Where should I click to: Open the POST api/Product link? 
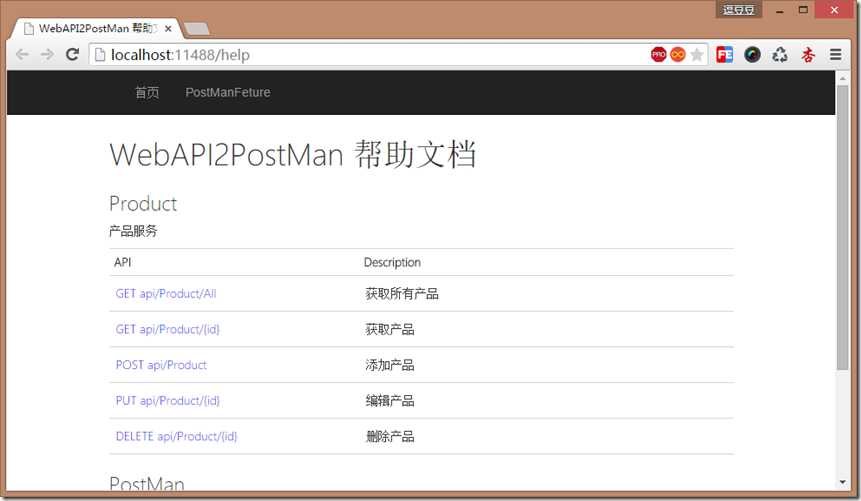tap(161, 365)
